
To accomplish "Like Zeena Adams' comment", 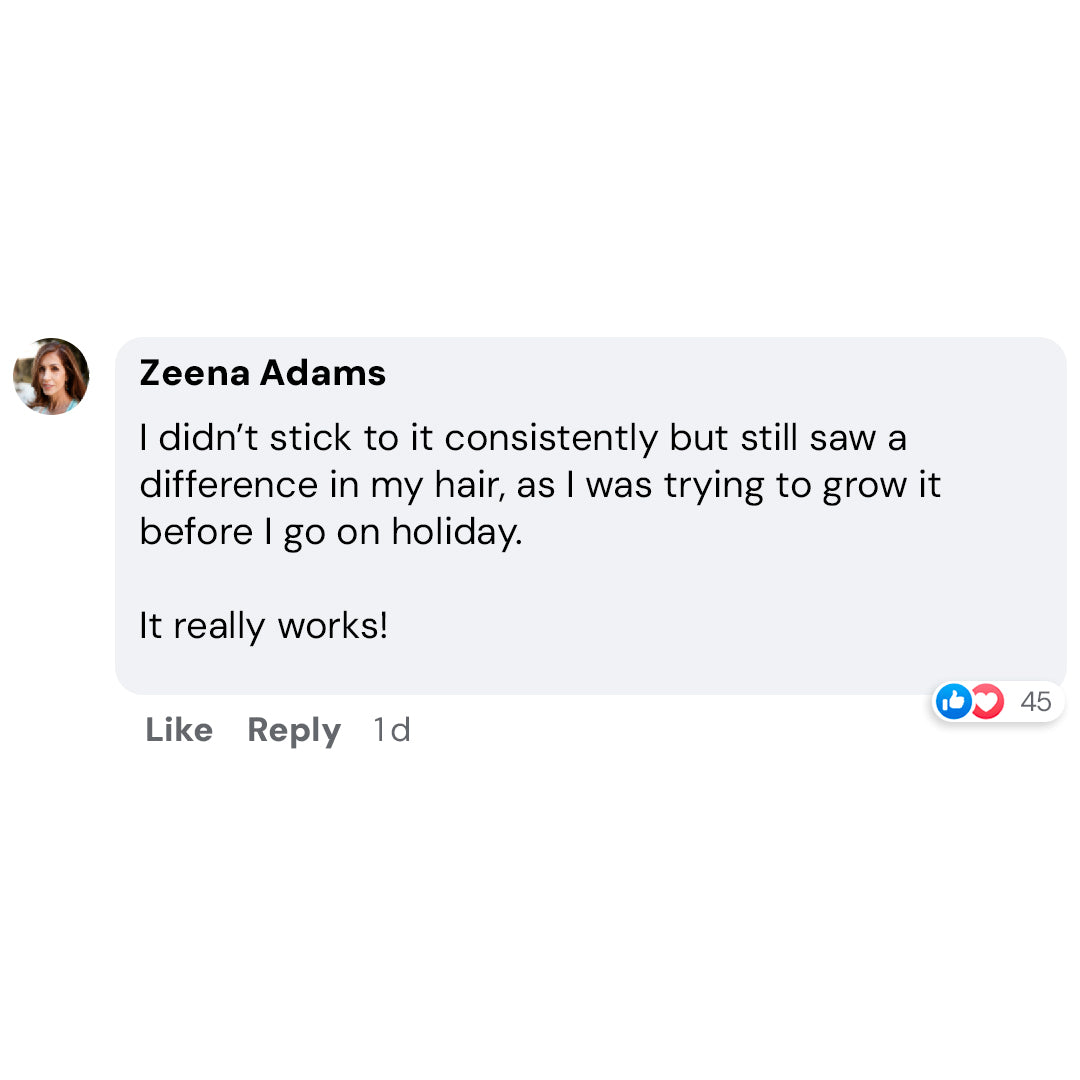I will (179, 730).
